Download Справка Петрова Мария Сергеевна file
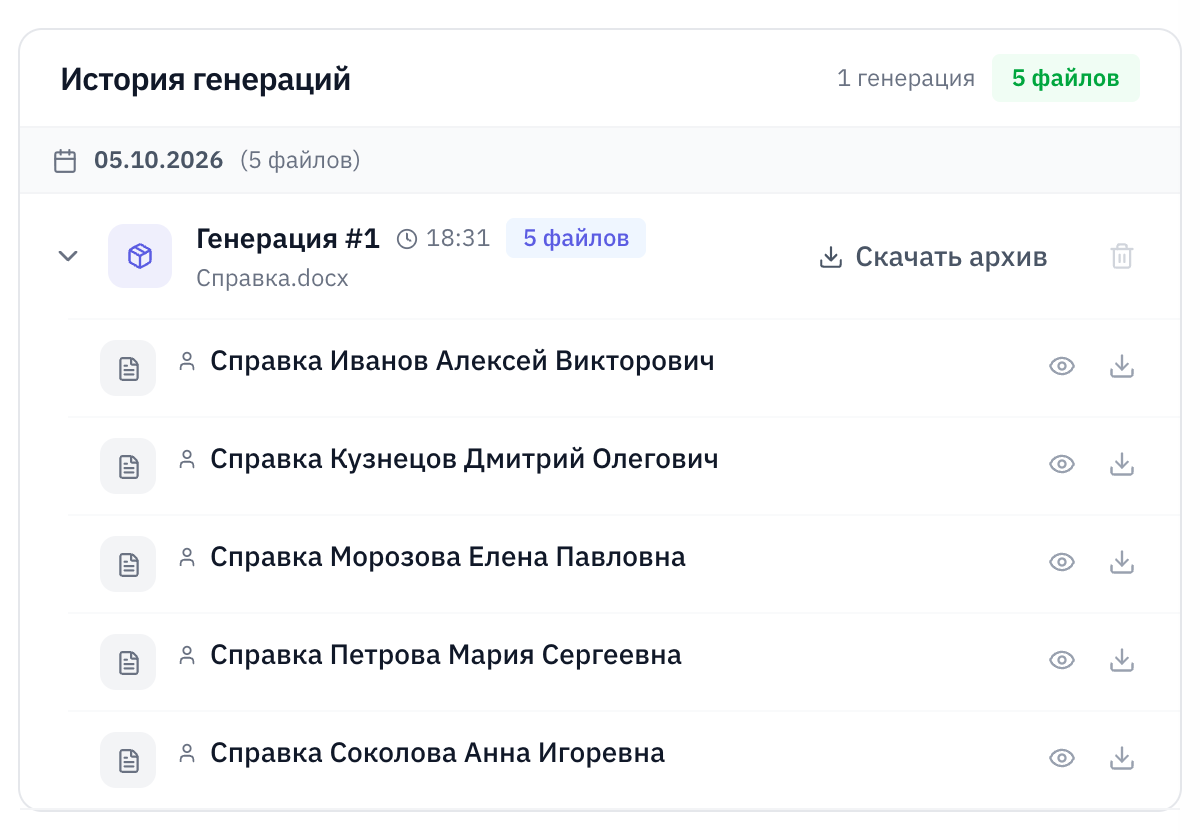Screen dimensions: 1200x840 1122,660
